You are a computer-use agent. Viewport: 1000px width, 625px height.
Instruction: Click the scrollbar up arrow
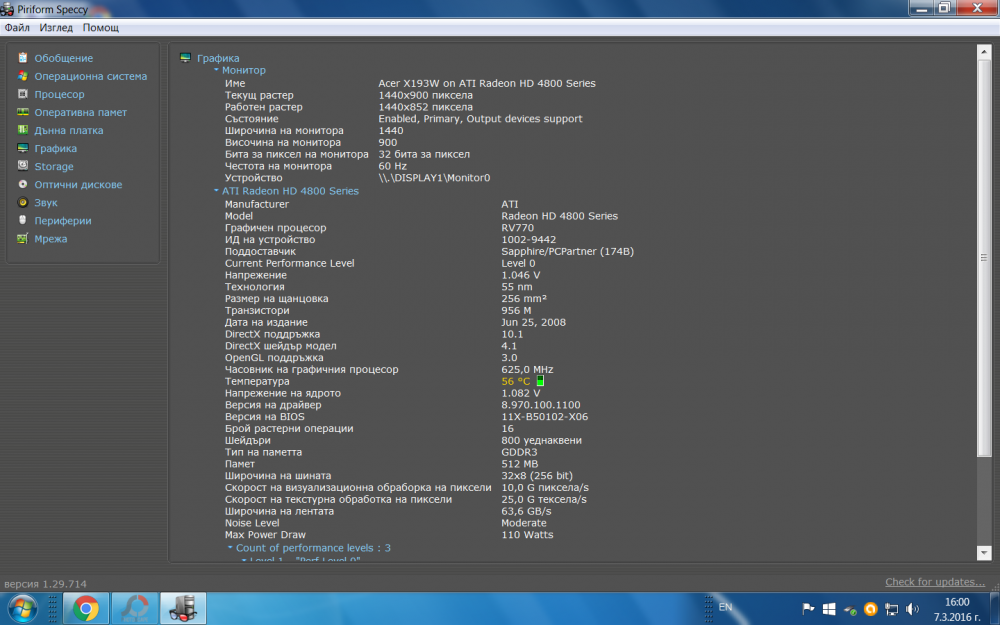(983, 51)
